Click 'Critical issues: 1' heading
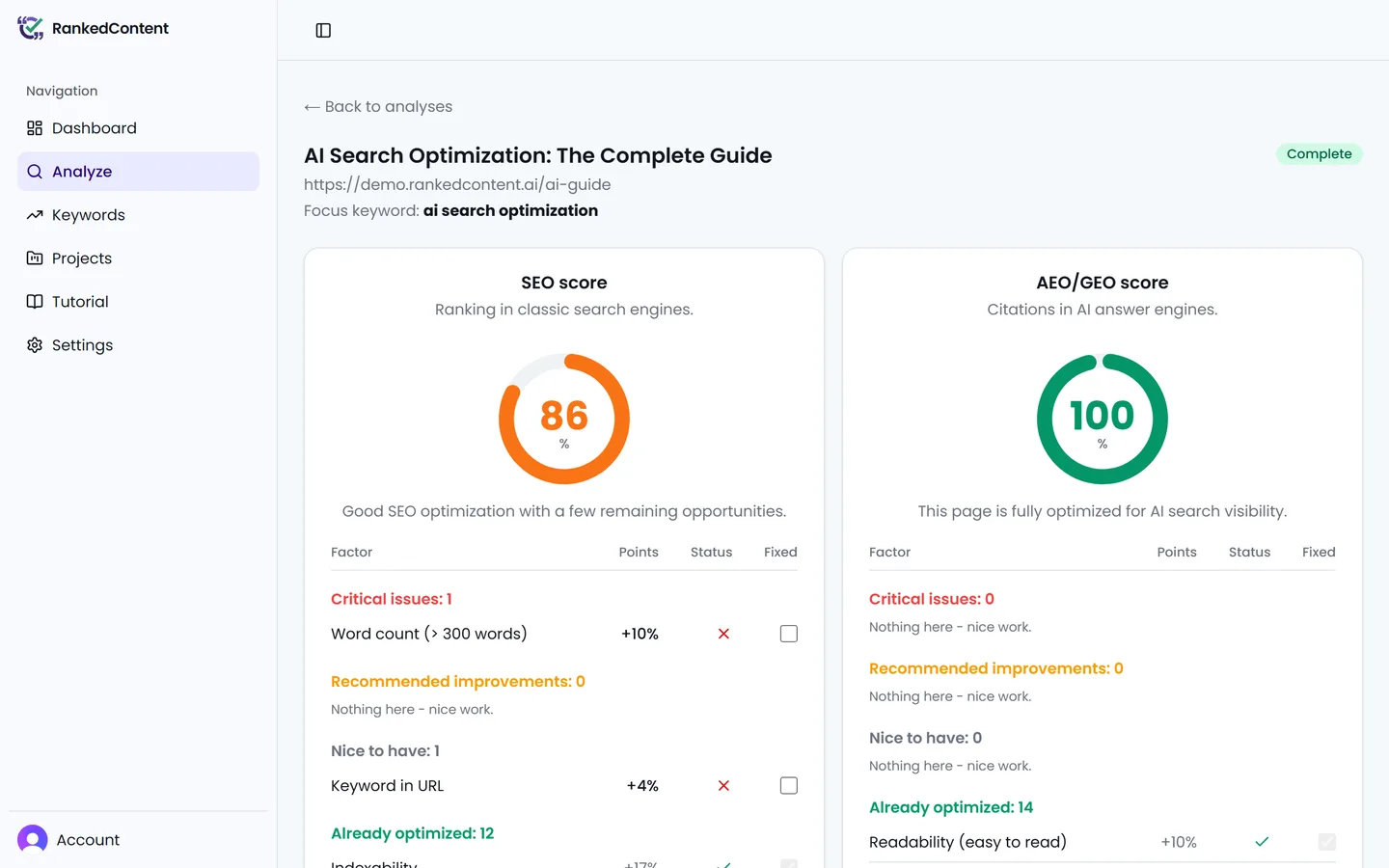 tap(392, 599)
